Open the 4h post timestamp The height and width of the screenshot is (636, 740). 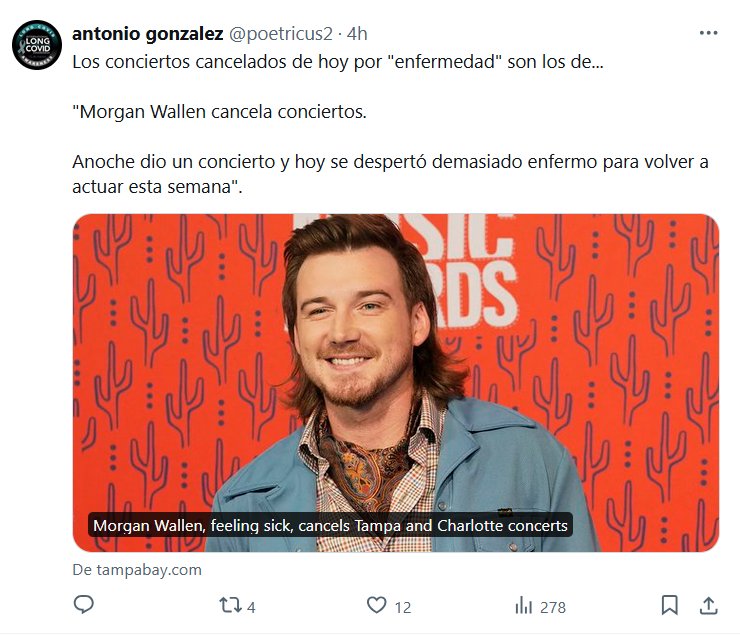pyautogui.click(x=357, y=34)
